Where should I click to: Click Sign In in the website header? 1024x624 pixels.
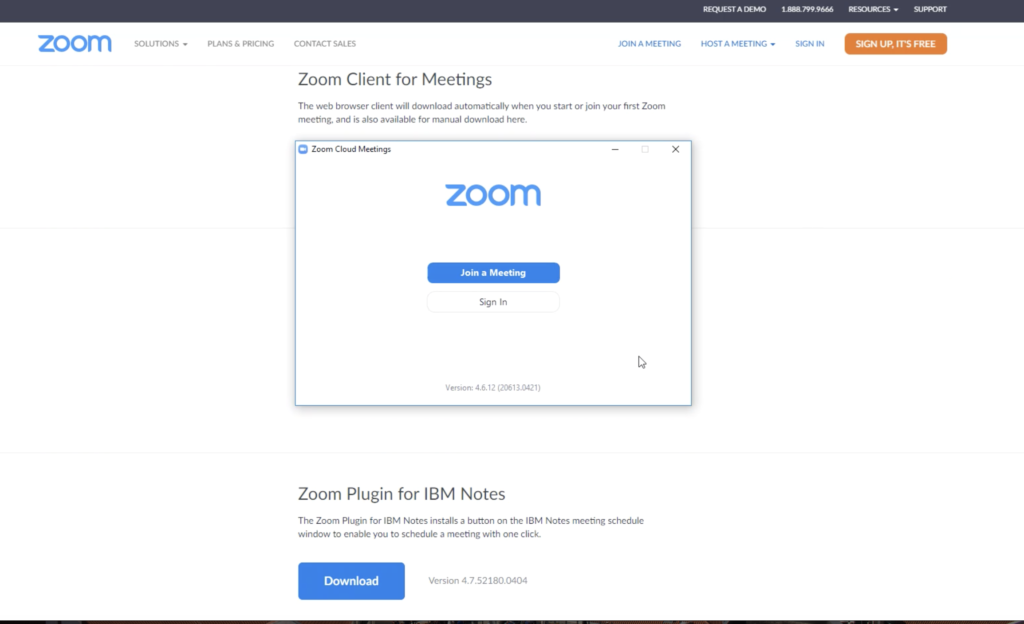click(x=810, y=44)
